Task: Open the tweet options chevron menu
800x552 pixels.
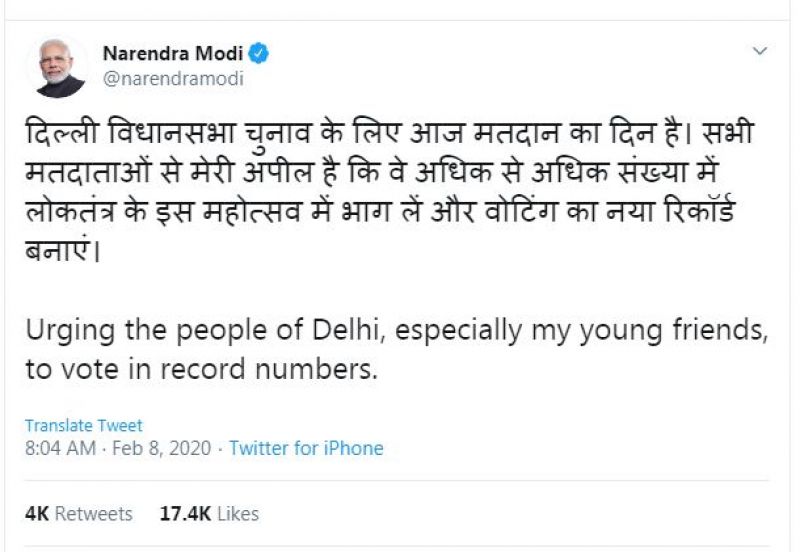Action: click(760, 51)
